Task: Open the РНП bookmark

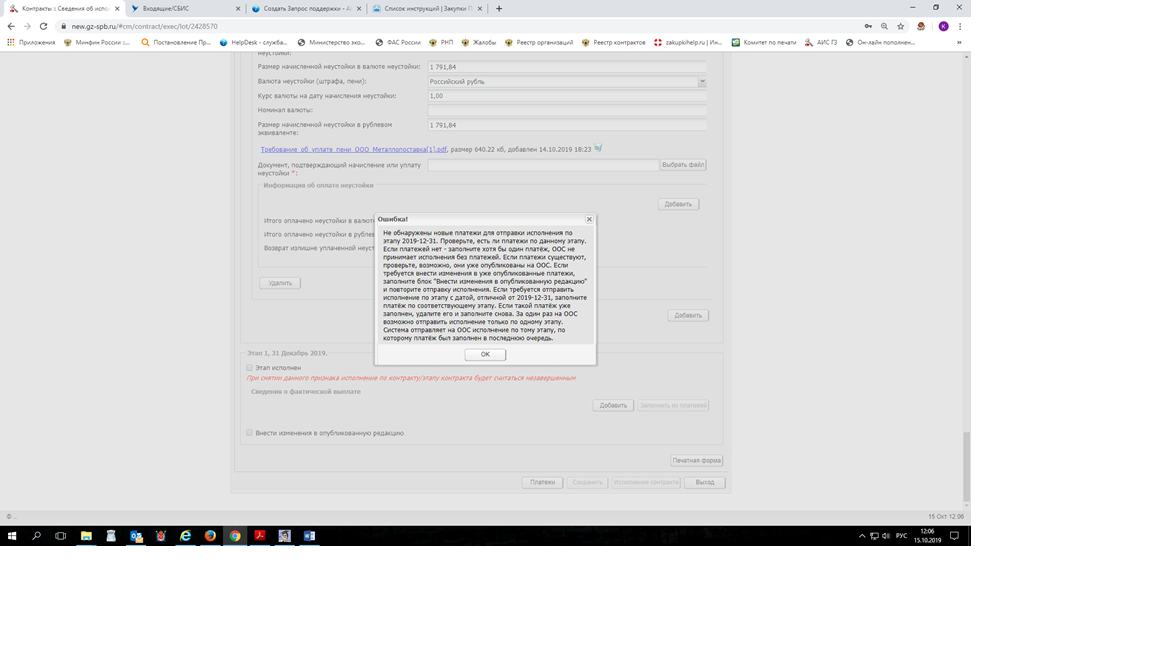Action: (442, 43)
